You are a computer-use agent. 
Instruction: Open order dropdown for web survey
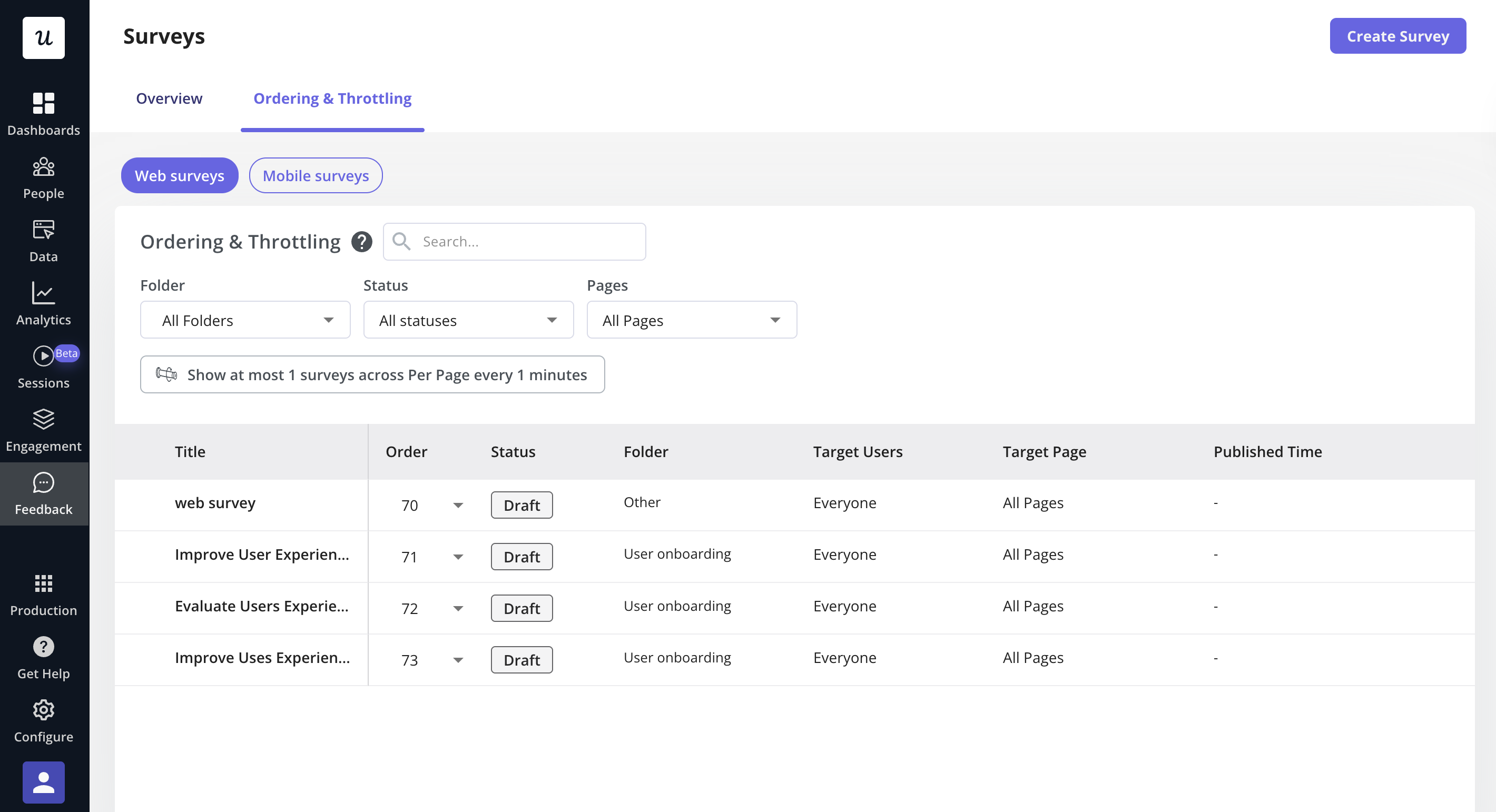(x=458, y=505)
